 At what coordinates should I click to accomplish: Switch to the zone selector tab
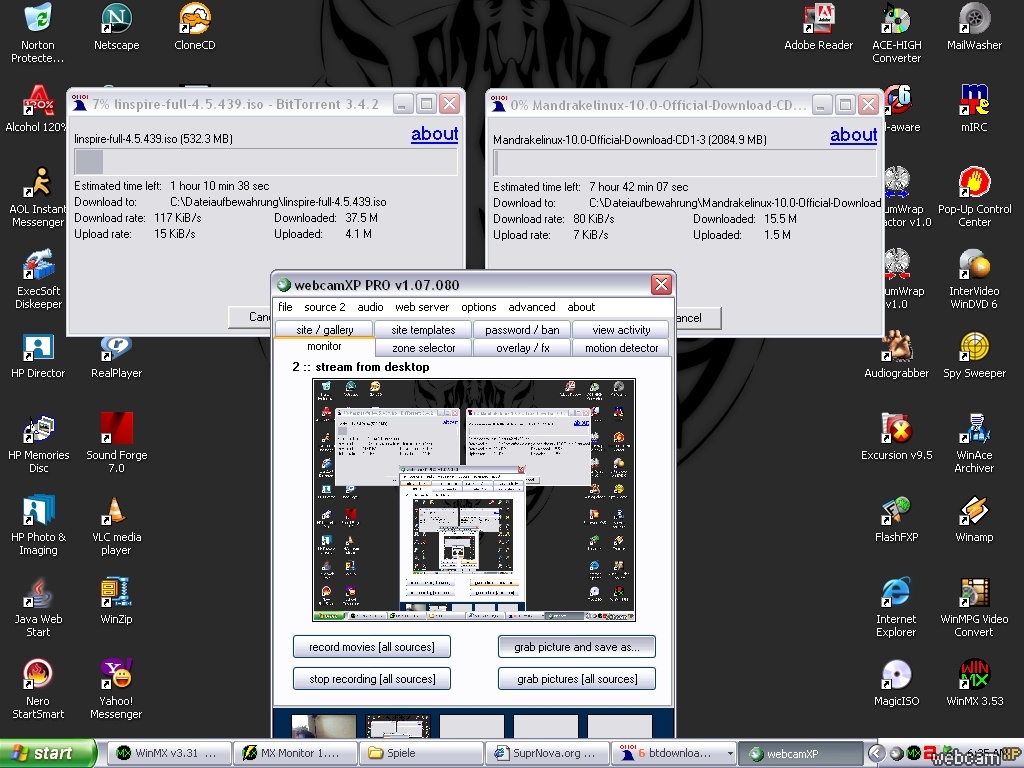423,347
